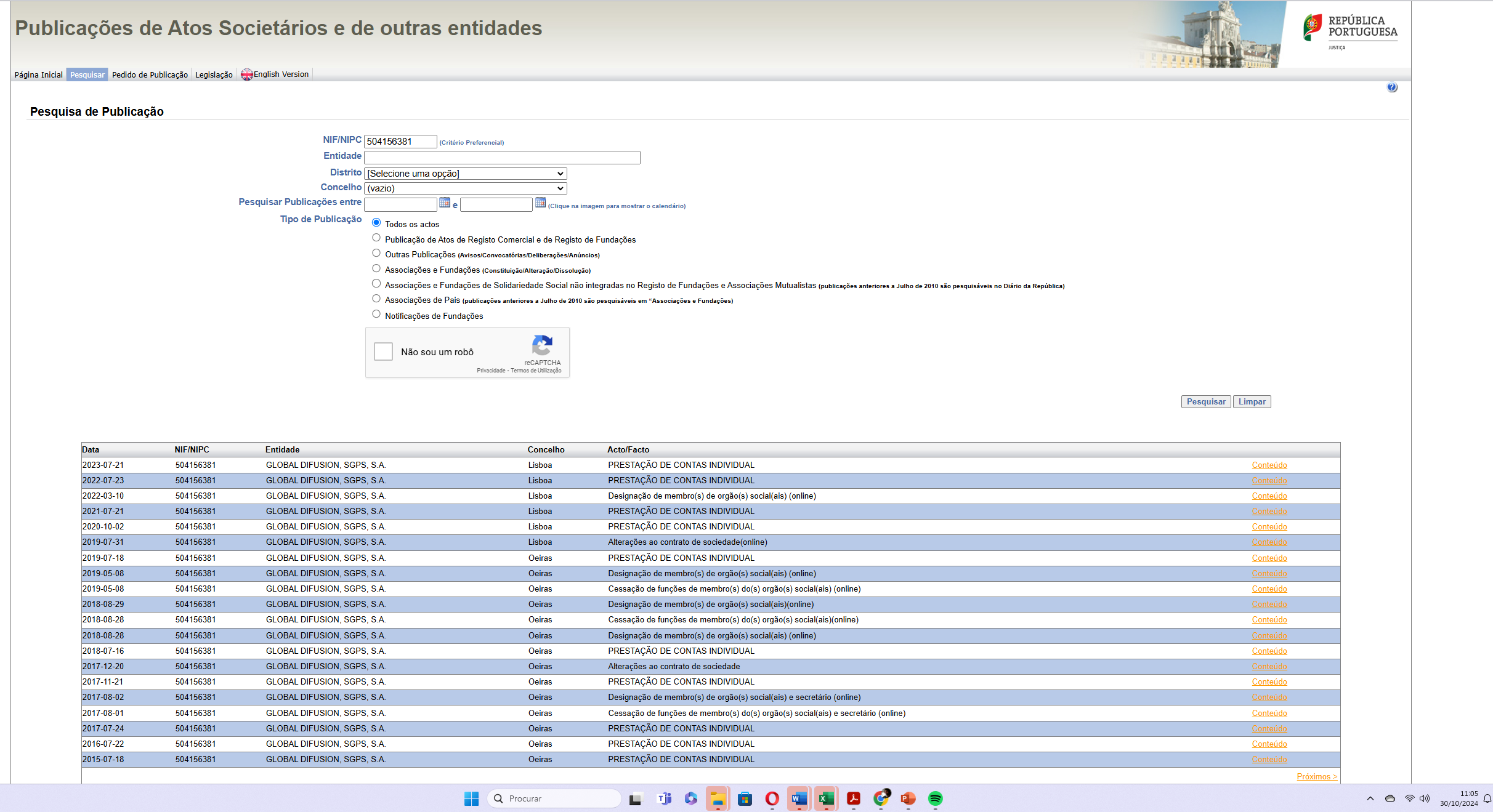Select the 'Notificações de Fundações' radio option
The image size is (1493, 812).
click(376, 314)
